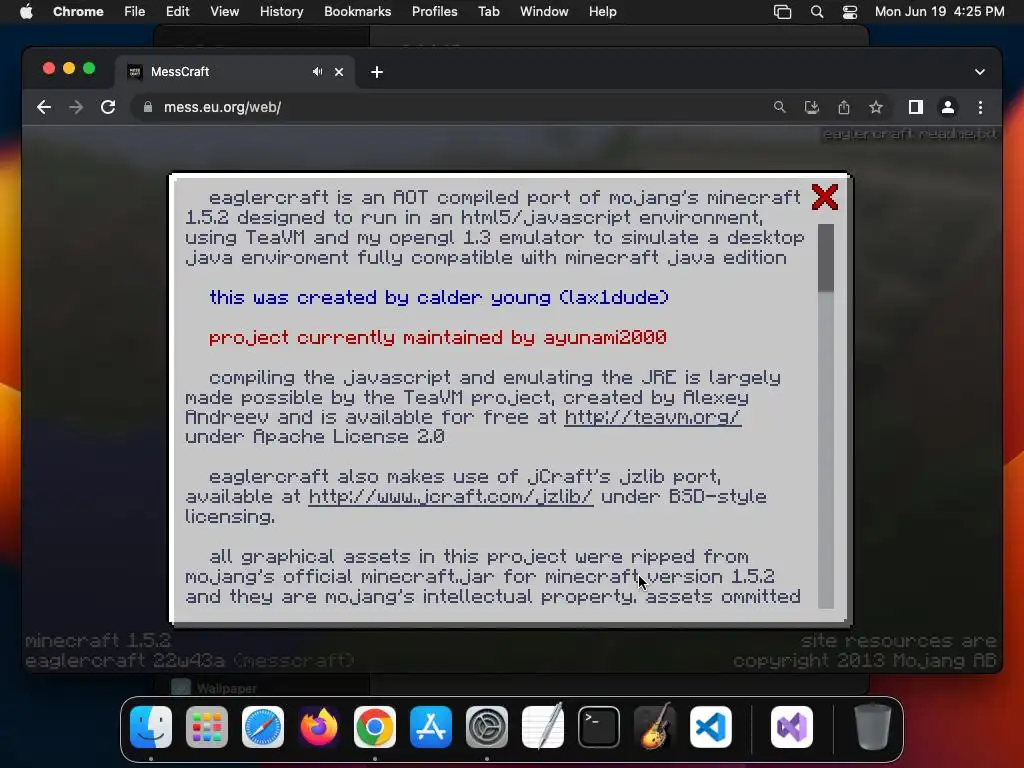Image resolution: width=1024 pixels, height=768 pixels.
Task: Open the Window menu
Action: point(544,12)
